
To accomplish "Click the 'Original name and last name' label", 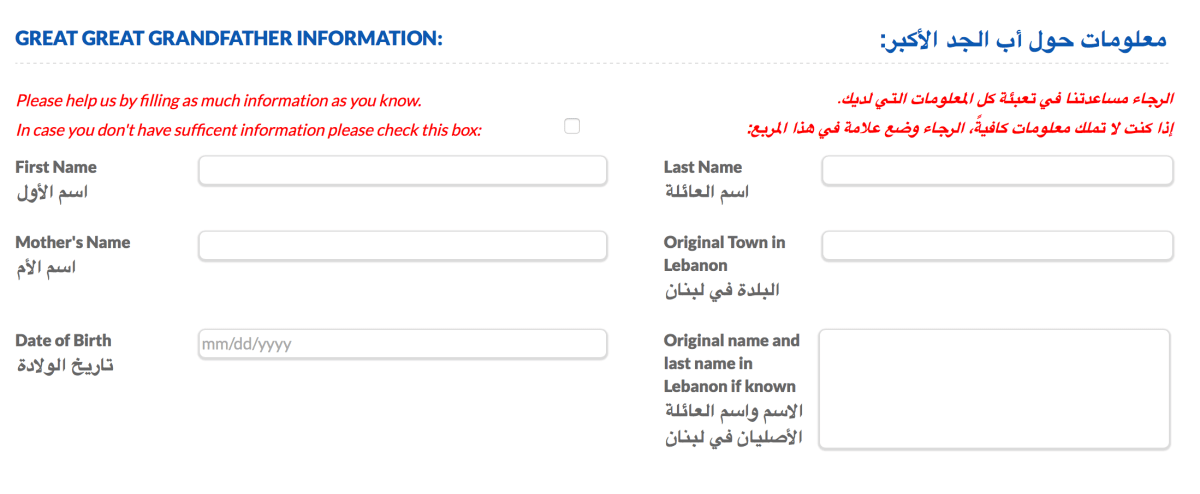I will tap(731, 363).
